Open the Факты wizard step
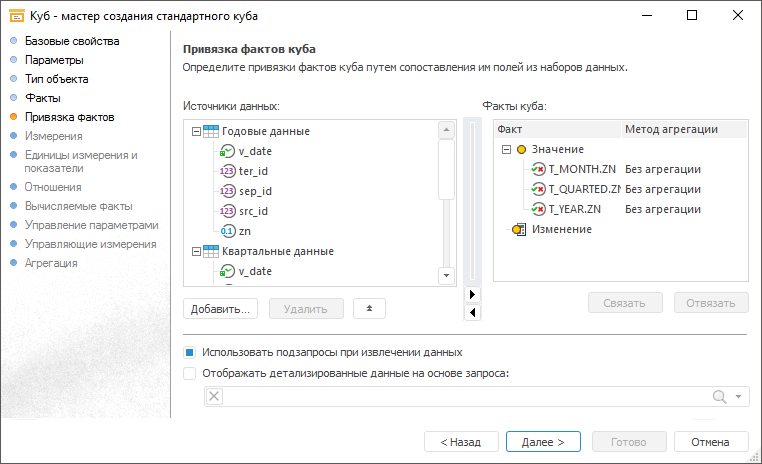Viewport: 762px width, 464px height. click(x=43, y=98)
